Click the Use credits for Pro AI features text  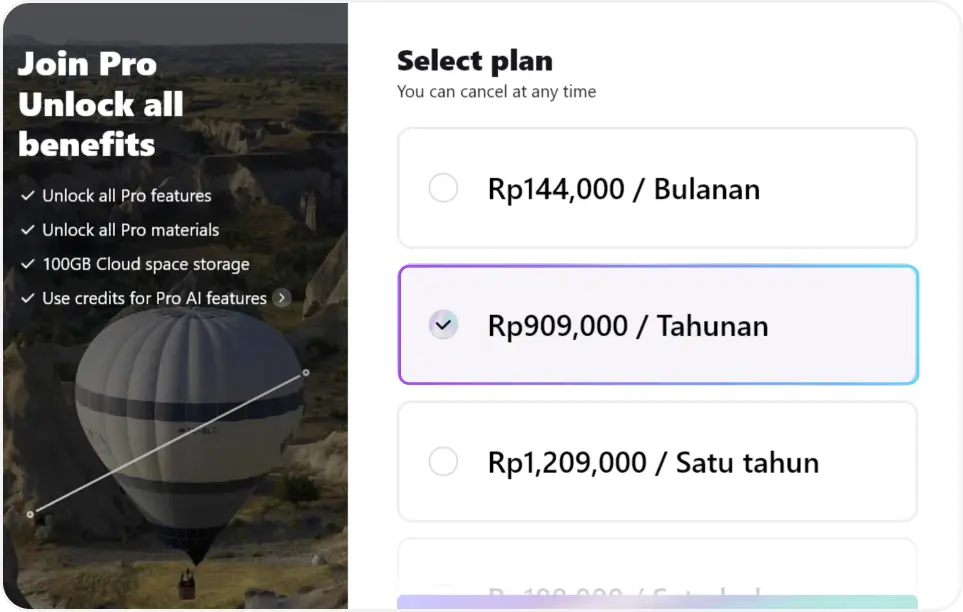[153, 298]
